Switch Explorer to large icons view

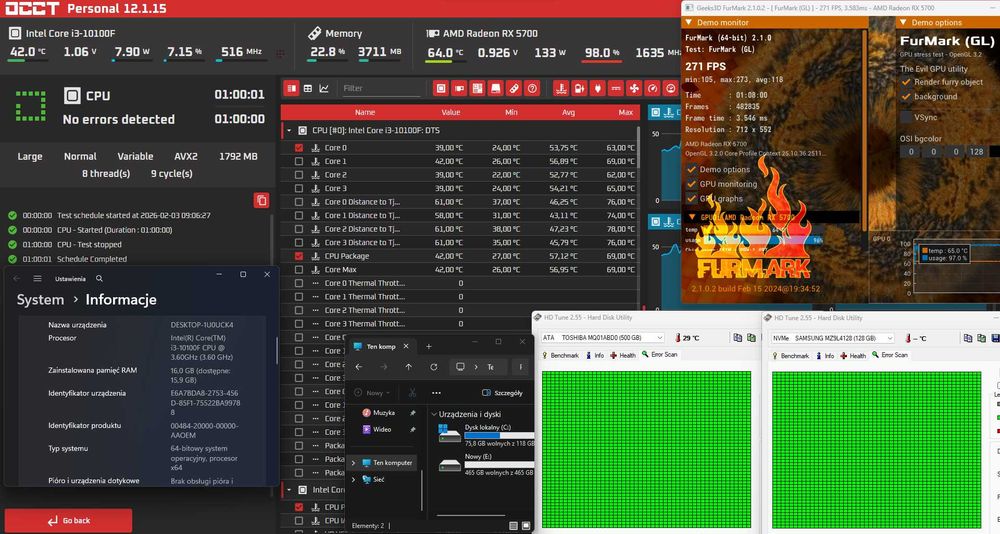click(x=526, y=526)
